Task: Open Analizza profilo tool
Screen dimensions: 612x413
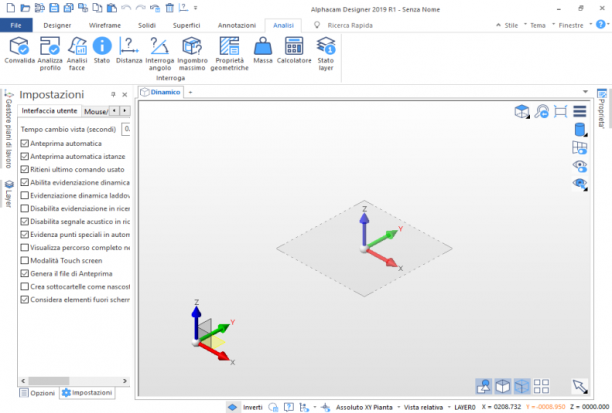Action: 50,53
